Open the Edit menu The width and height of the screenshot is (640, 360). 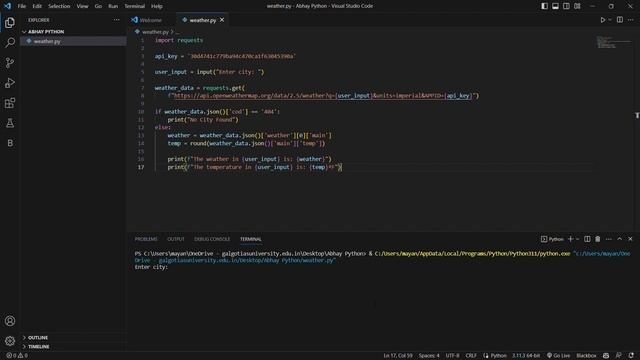37,6
